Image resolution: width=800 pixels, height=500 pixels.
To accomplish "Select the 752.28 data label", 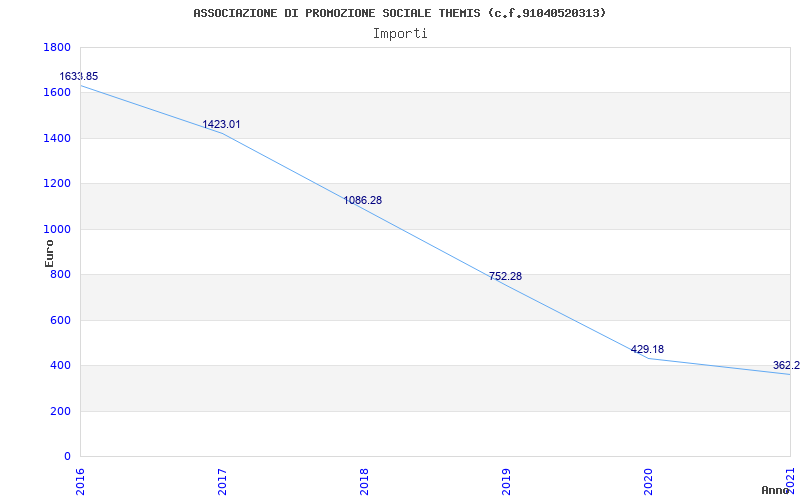I will click(x=505, y=277).
